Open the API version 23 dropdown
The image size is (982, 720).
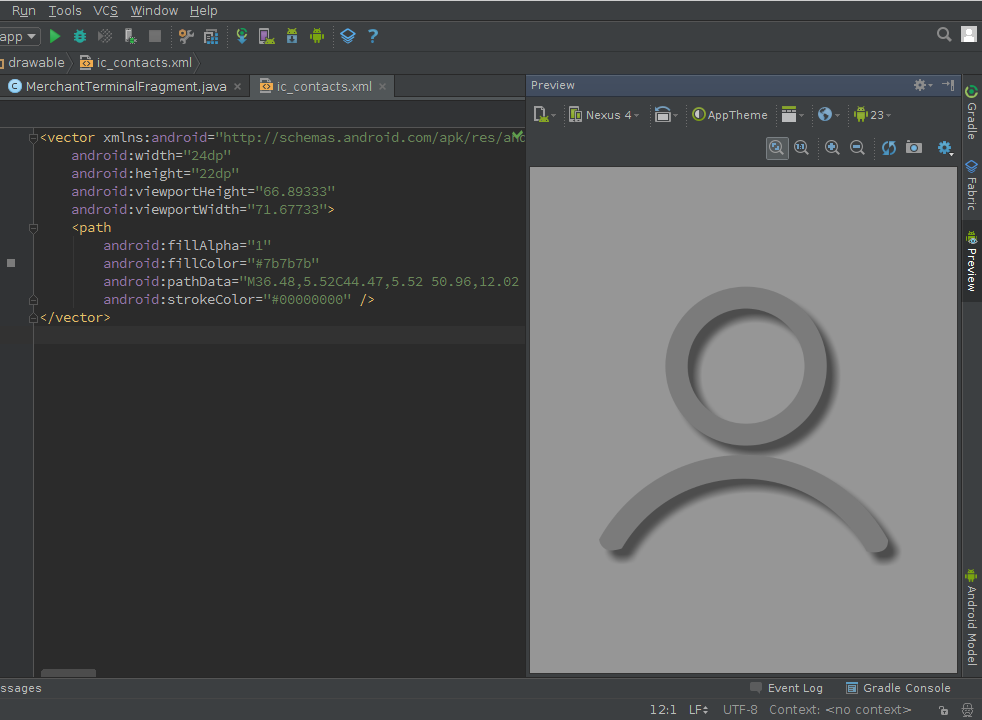pyautogui.click(x=872, y=114)
